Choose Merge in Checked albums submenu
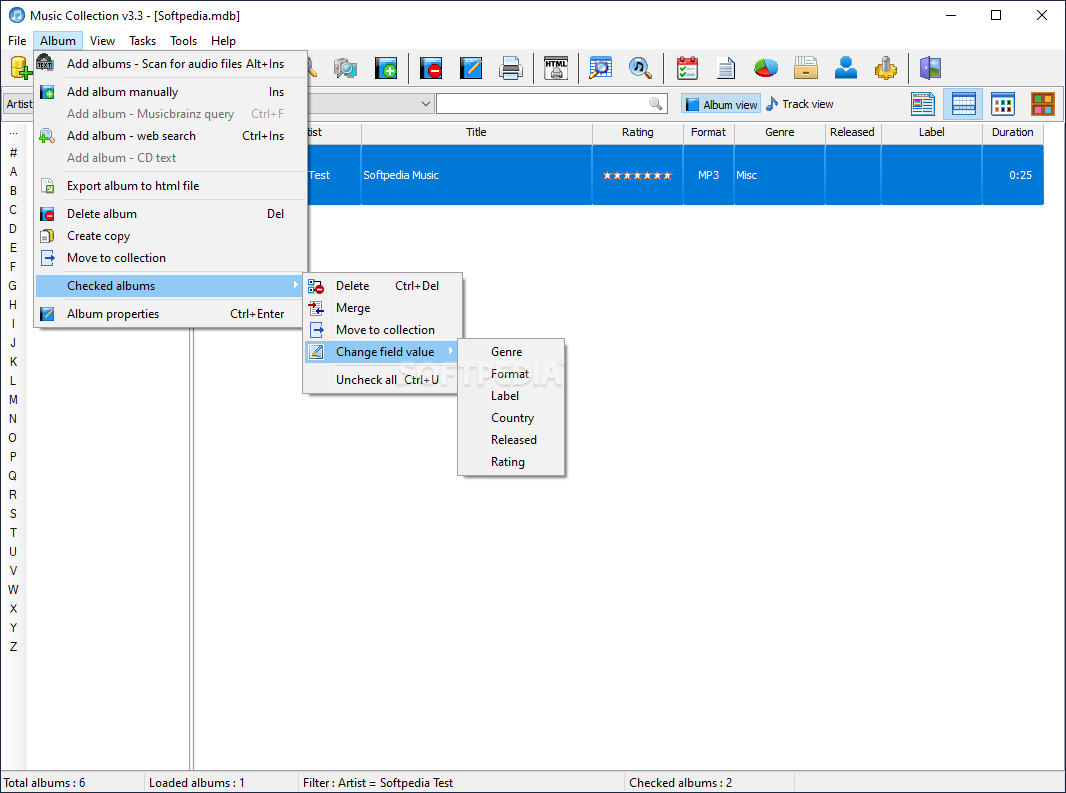 tap(381, 308)
